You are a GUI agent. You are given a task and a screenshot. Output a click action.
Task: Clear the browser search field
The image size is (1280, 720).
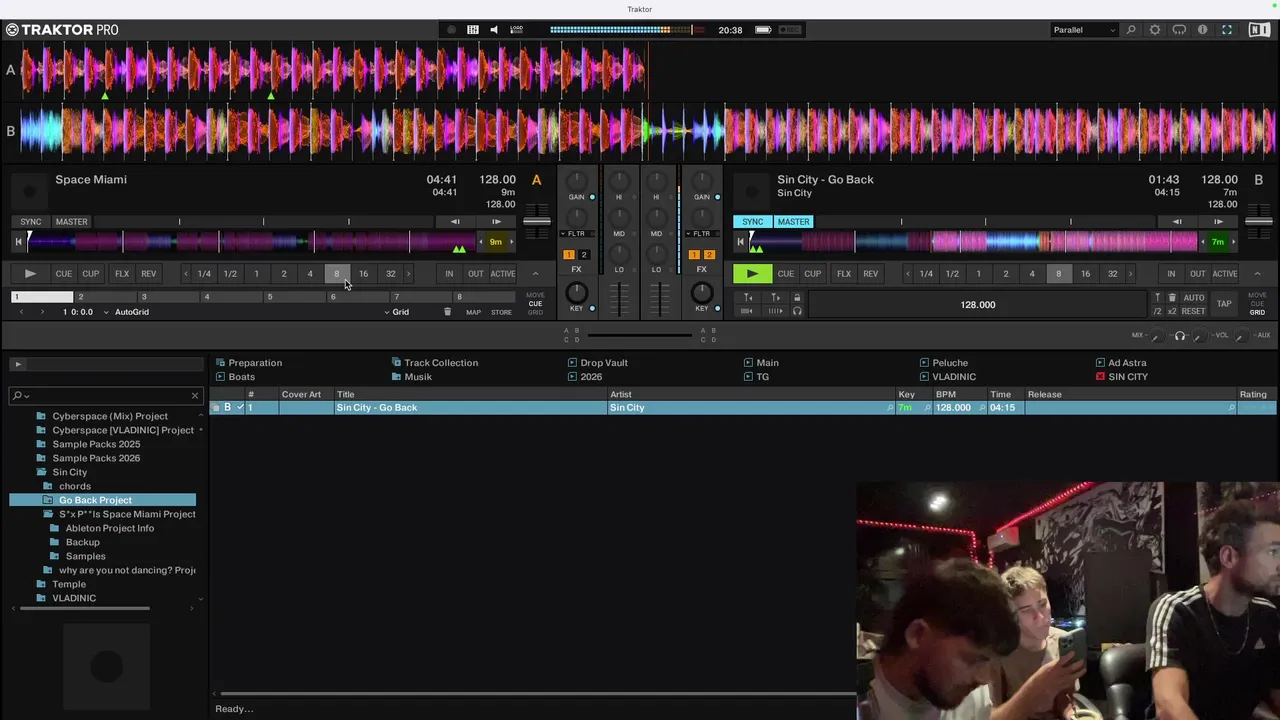point(195,395)
